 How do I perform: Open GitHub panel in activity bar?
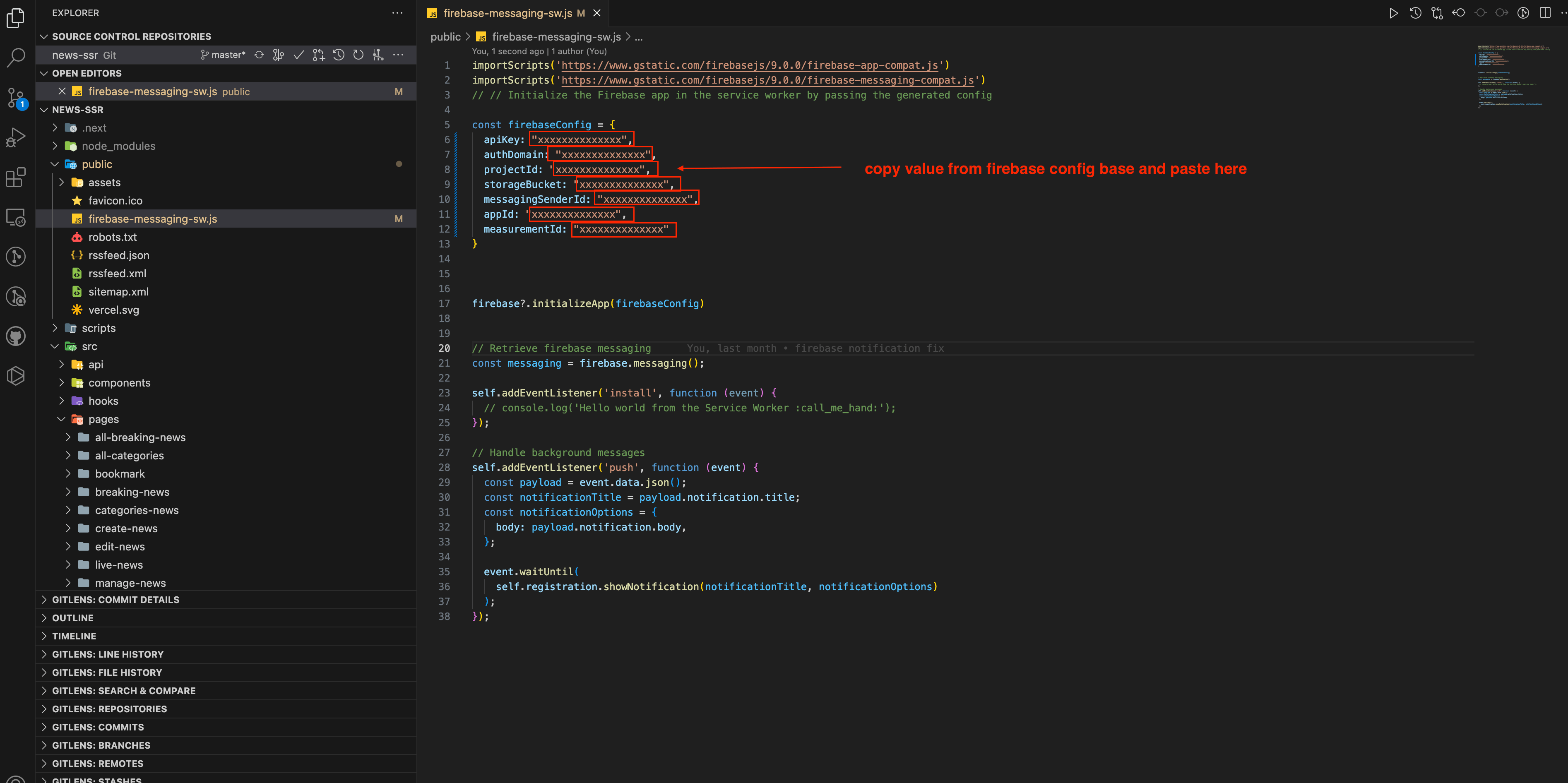click(16, 336)
